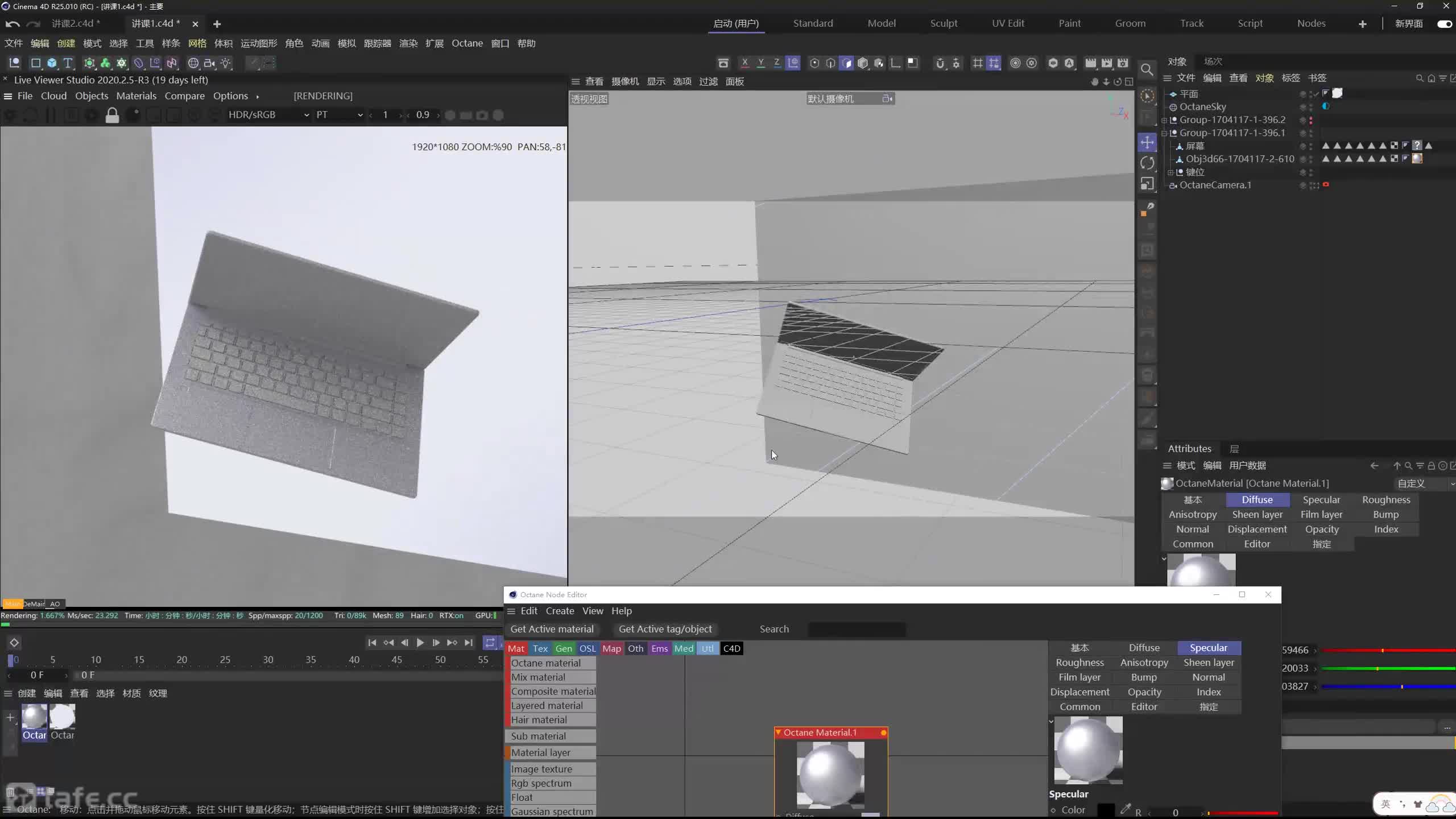
Task: Click the timeline play button
Action: tap(420, 643)
